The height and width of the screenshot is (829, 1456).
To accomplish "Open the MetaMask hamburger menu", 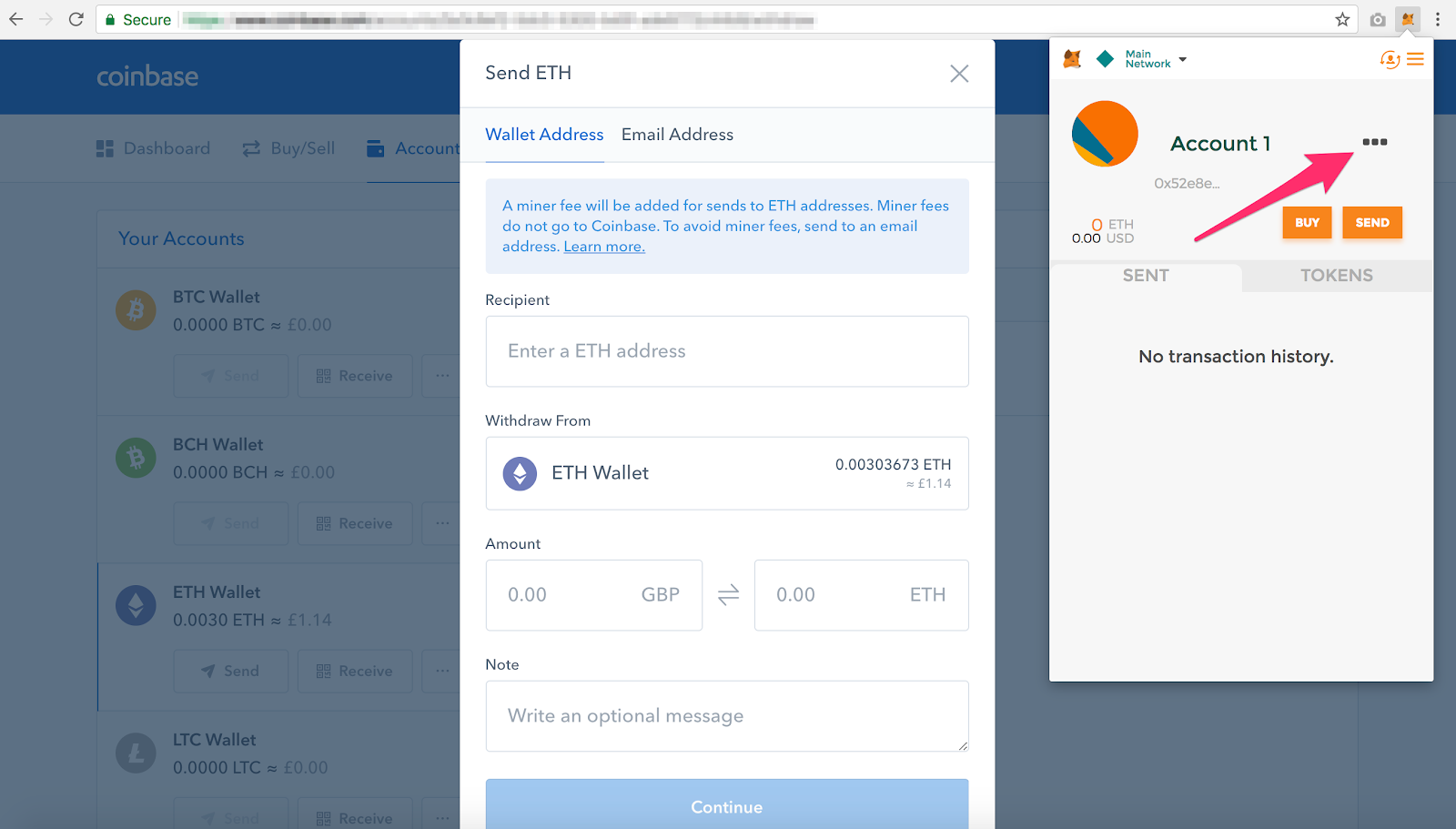I will pyautogui.click(x=1415, y=59).
